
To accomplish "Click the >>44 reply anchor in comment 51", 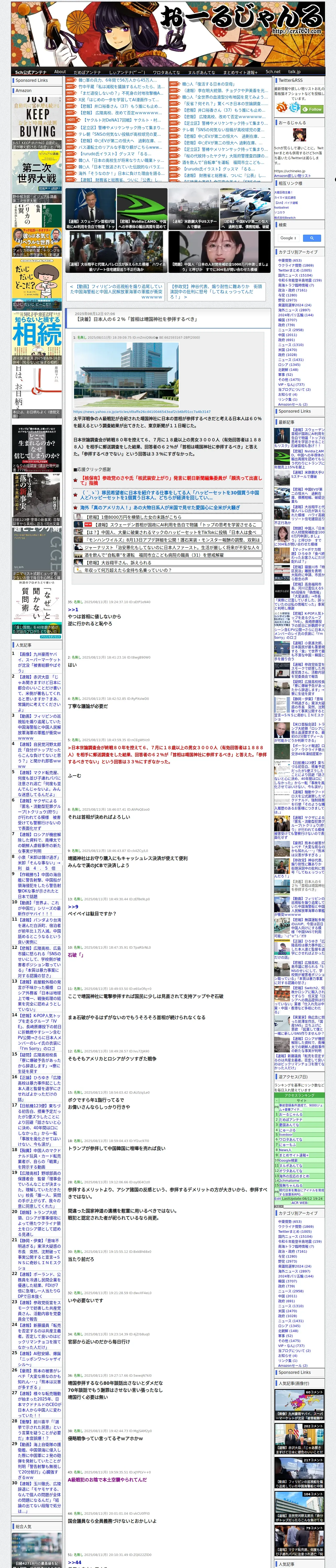I will 74,1562.
